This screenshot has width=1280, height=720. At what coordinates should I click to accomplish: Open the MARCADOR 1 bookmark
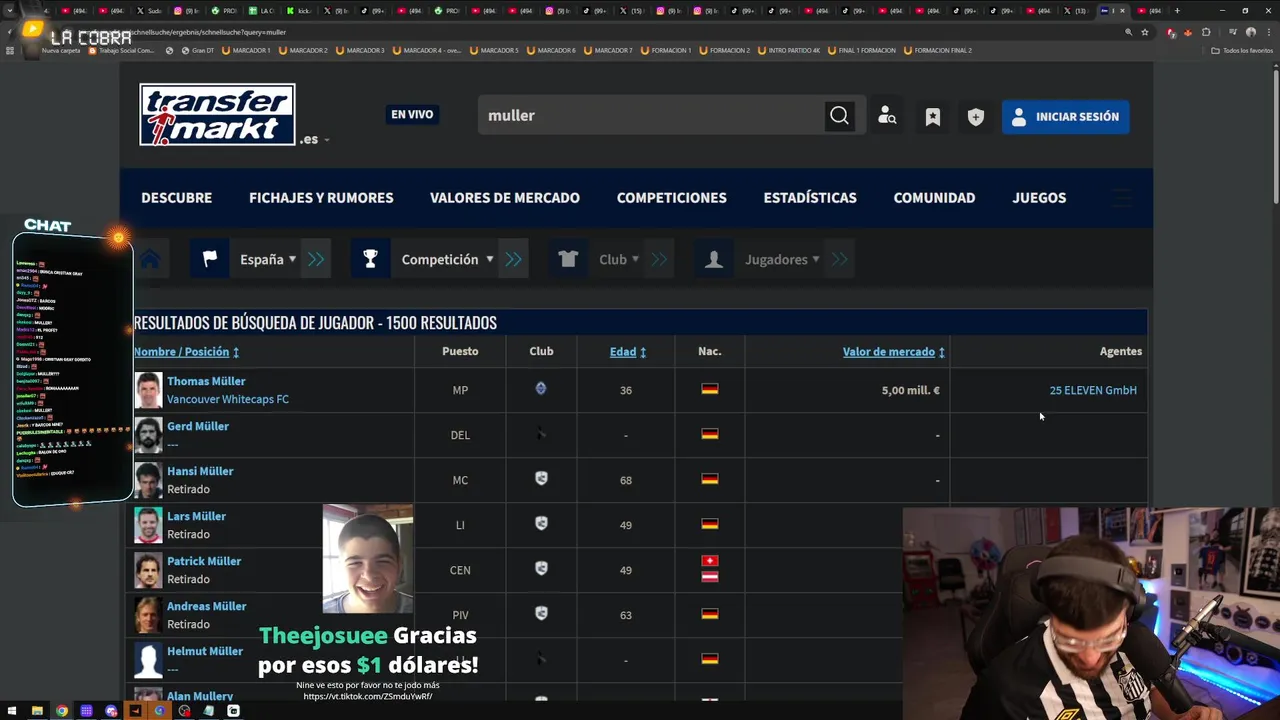246,50
